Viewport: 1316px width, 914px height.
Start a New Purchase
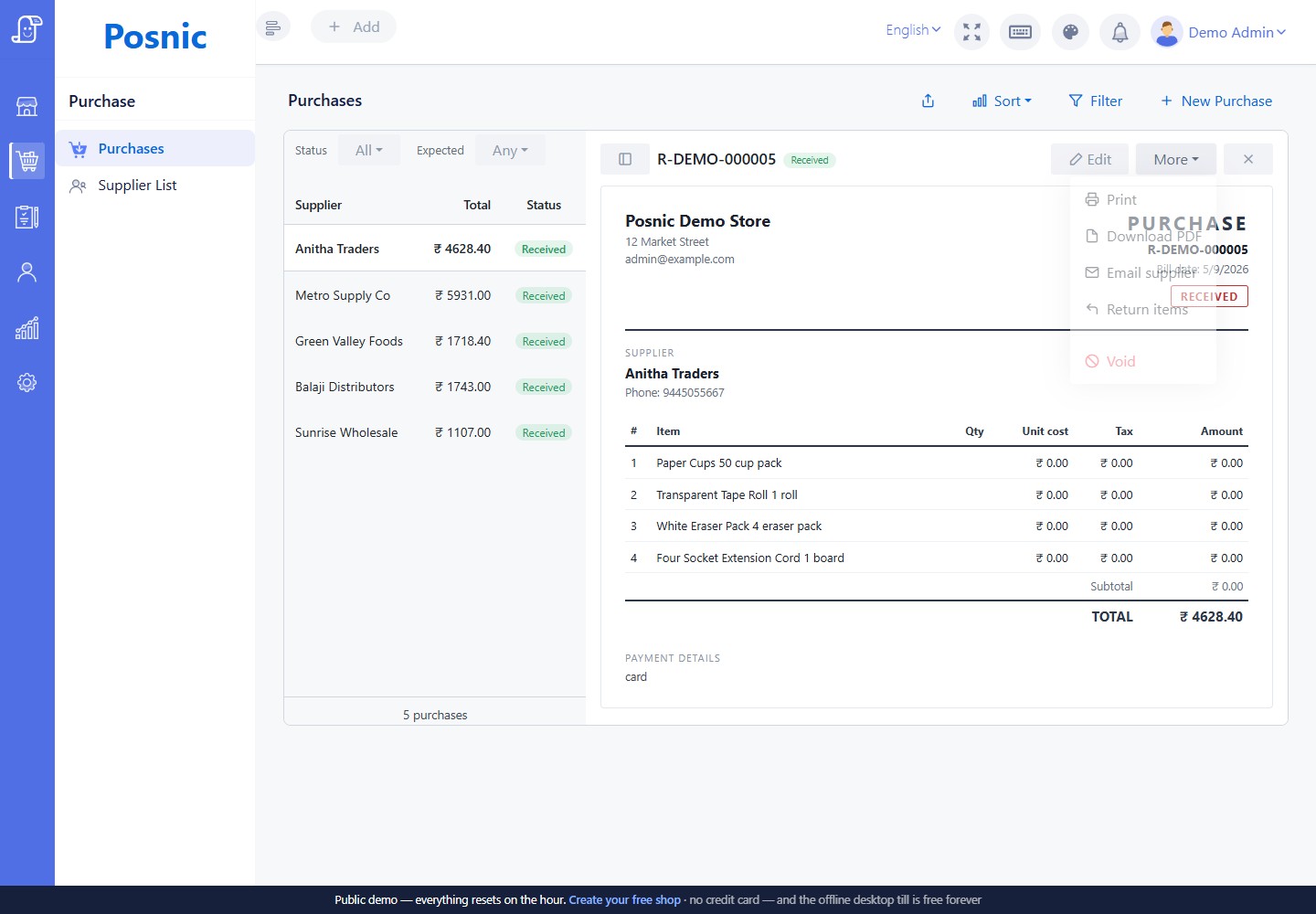point(1215,101)
